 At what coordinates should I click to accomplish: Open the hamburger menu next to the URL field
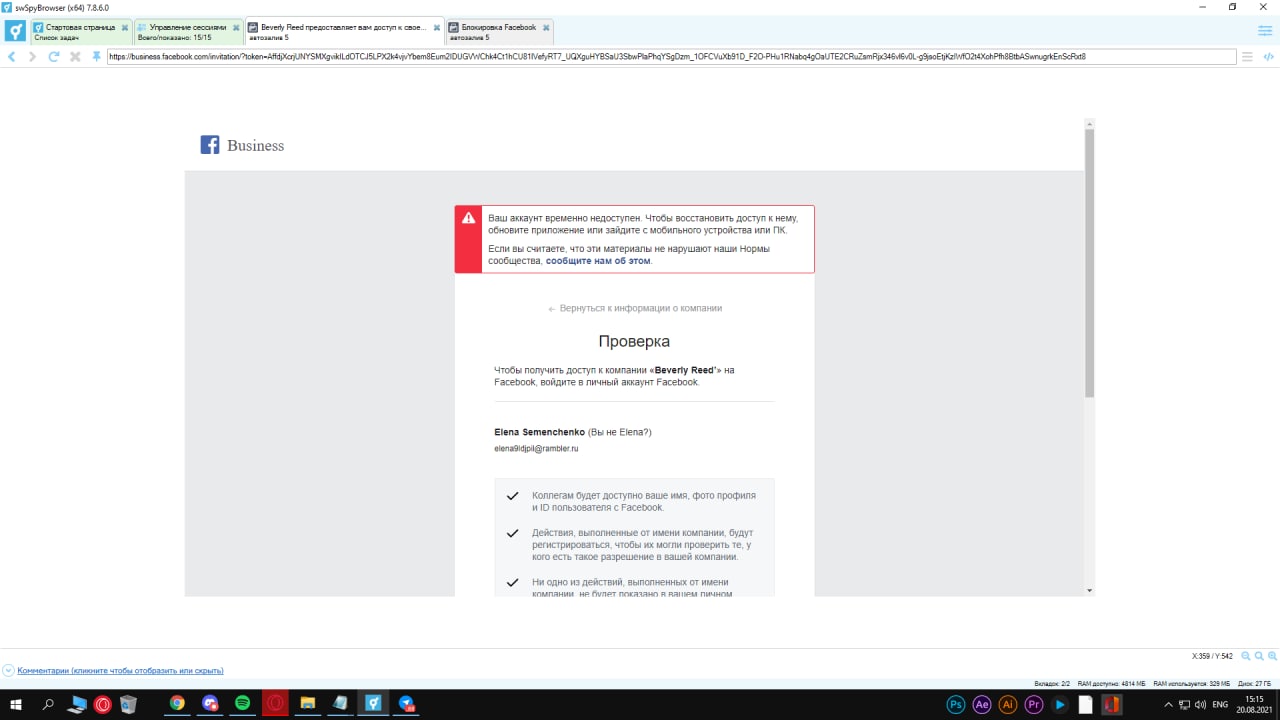tap(1246, 57)
